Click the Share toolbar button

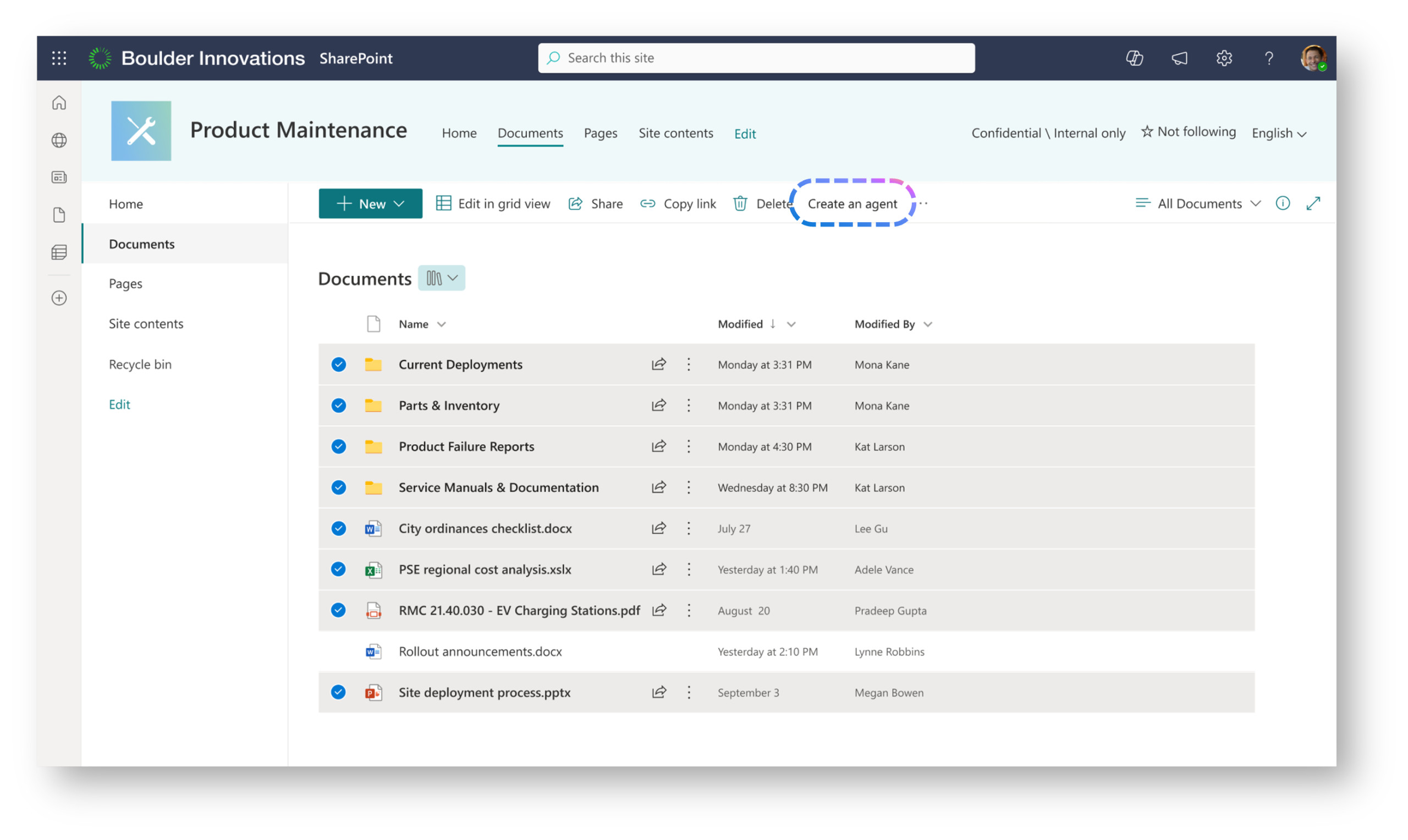pyautogui.click(x=595, y=203)
